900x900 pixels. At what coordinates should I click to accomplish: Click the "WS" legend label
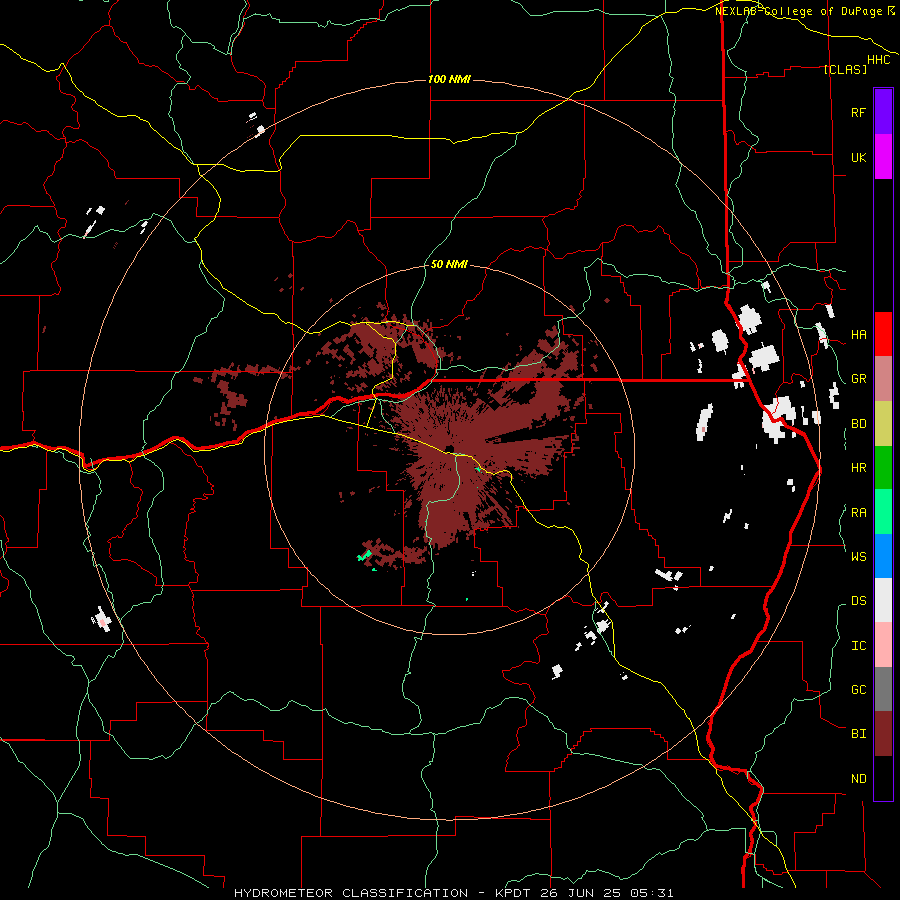[858, 556]
